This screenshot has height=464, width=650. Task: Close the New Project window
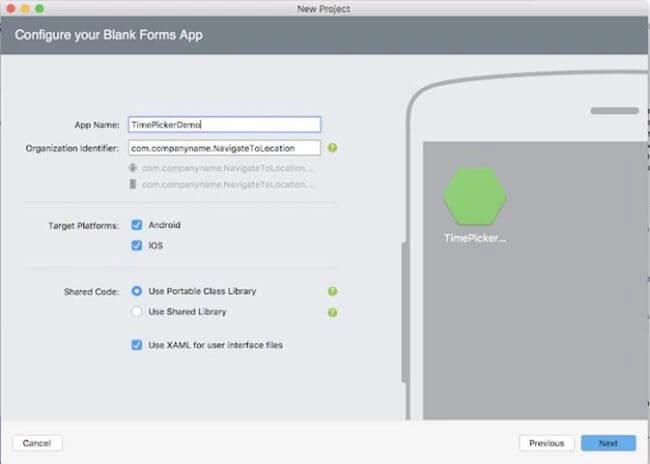11,9
